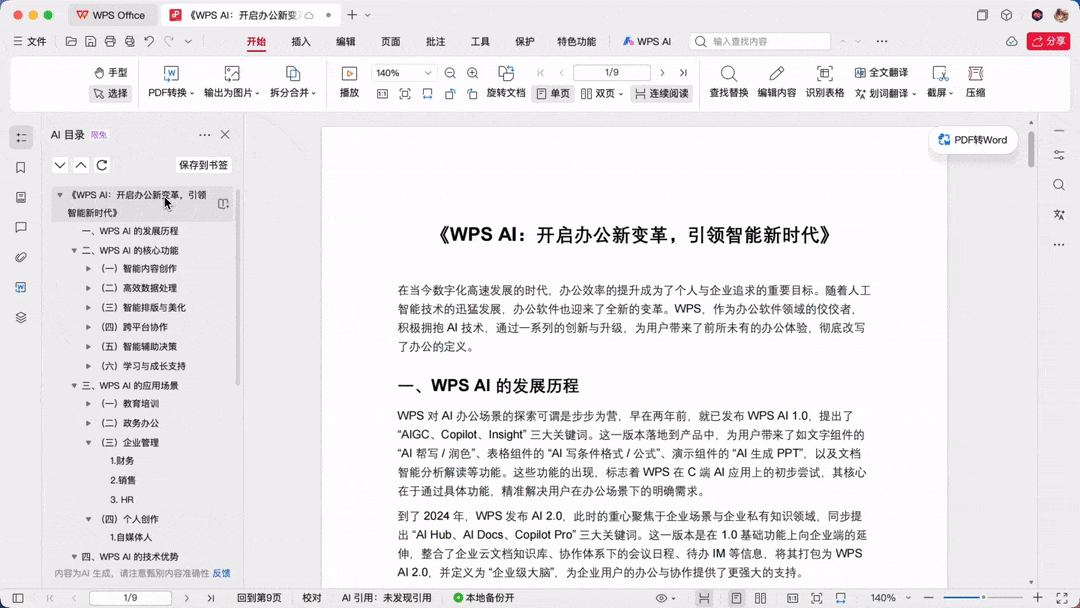This screenshot has width=1080, height=608.
Task: Toggle two-page icon in status bar
Action: tap(760, 598)
